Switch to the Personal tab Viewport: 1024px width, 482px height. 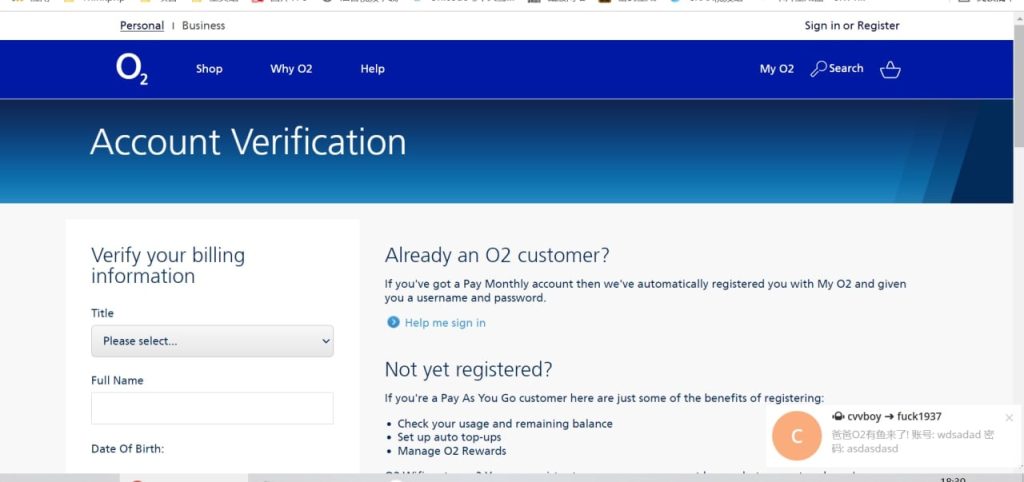pos(142,25)
